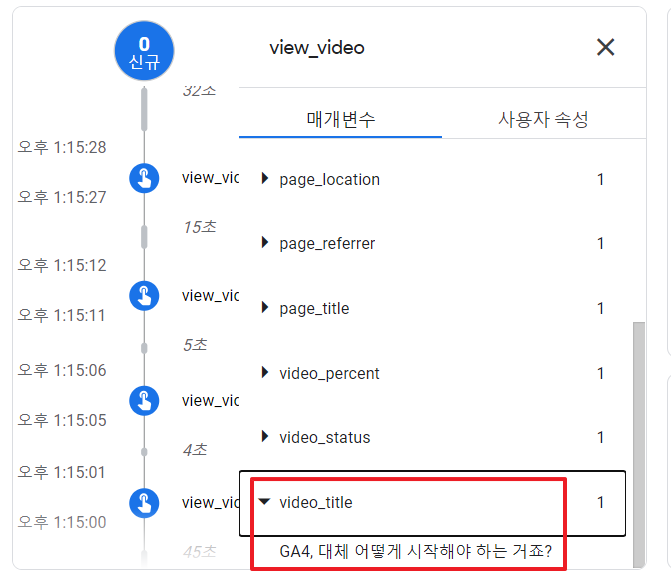Click timeline gap marker beside 15초
Image resolution: width=671 pixels, height=582 pixels.
coord(144,237)
